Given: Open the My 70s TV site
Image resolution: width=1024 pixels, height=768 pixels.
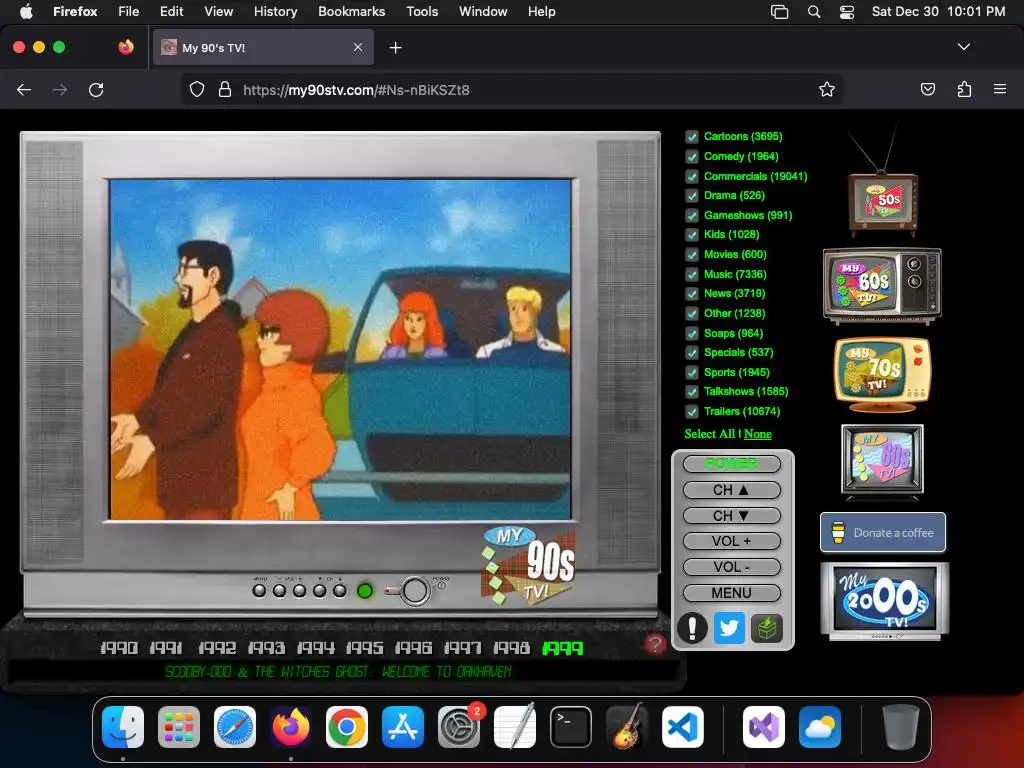Looking at the screenshot, I should click(x=882, y=374).
